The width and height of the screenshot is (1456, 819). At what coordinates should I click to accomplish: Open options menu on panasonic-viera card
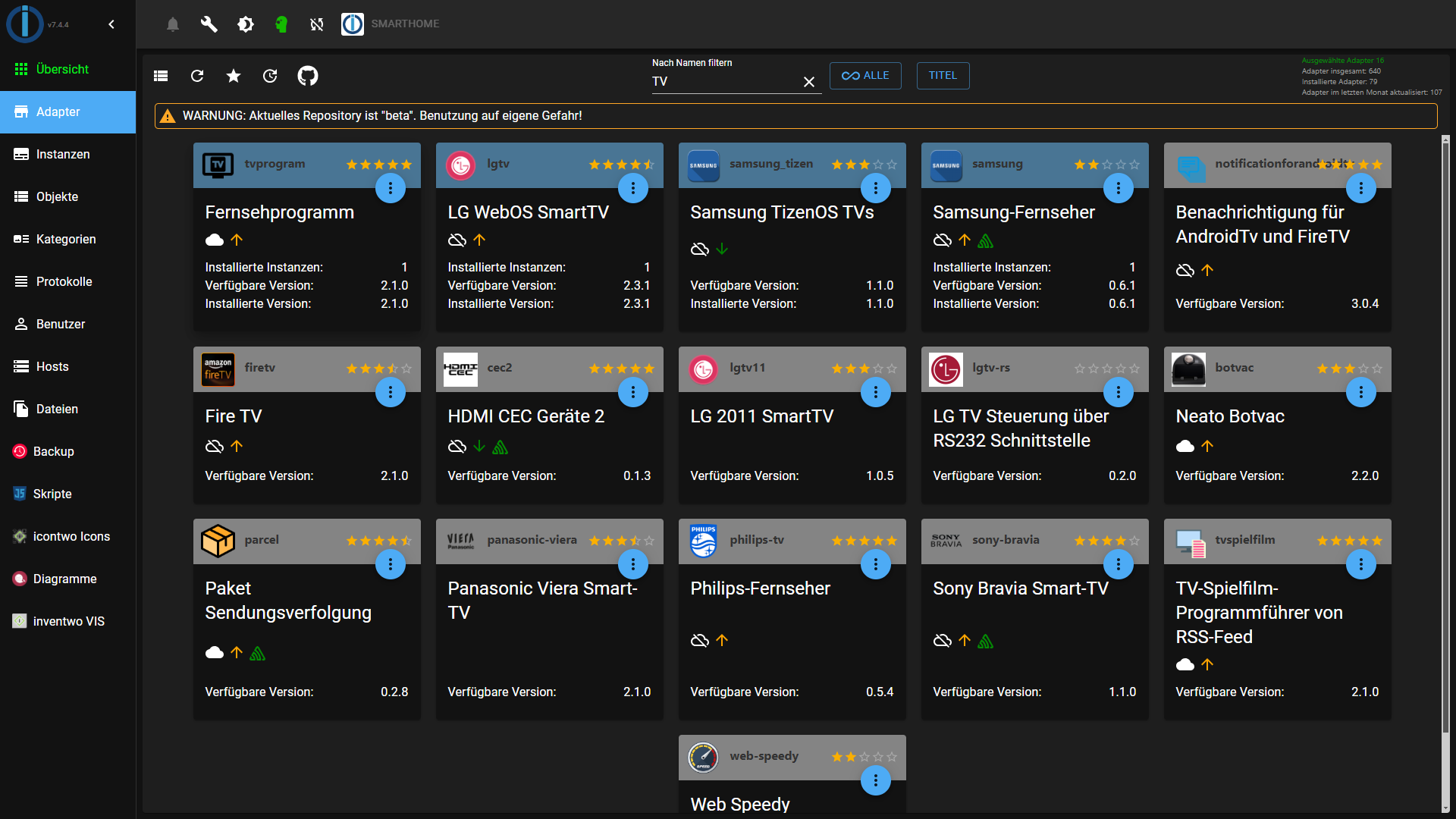click(633, 564)
